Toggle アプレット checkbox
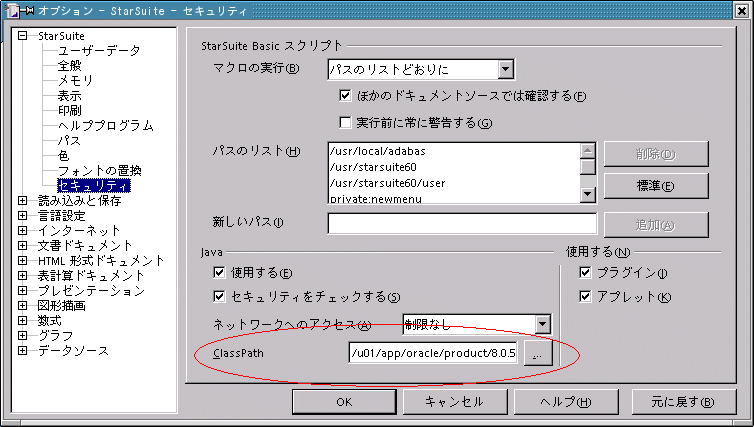This screenshot has width=754, height=427. pos(585,296)
